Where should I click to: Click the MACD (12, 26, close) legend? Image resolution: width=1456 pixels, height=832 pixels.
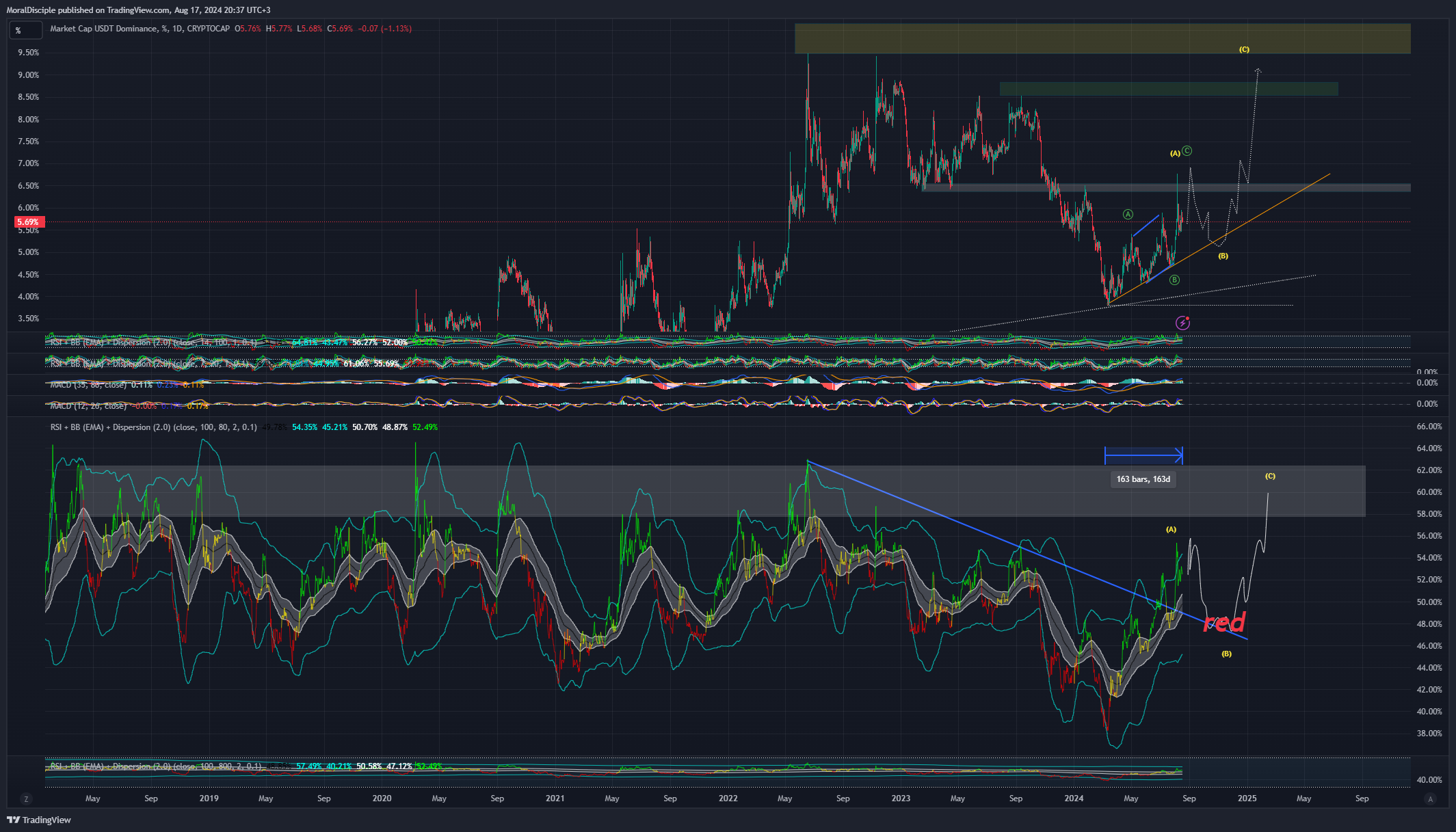[x=88, y=406]
